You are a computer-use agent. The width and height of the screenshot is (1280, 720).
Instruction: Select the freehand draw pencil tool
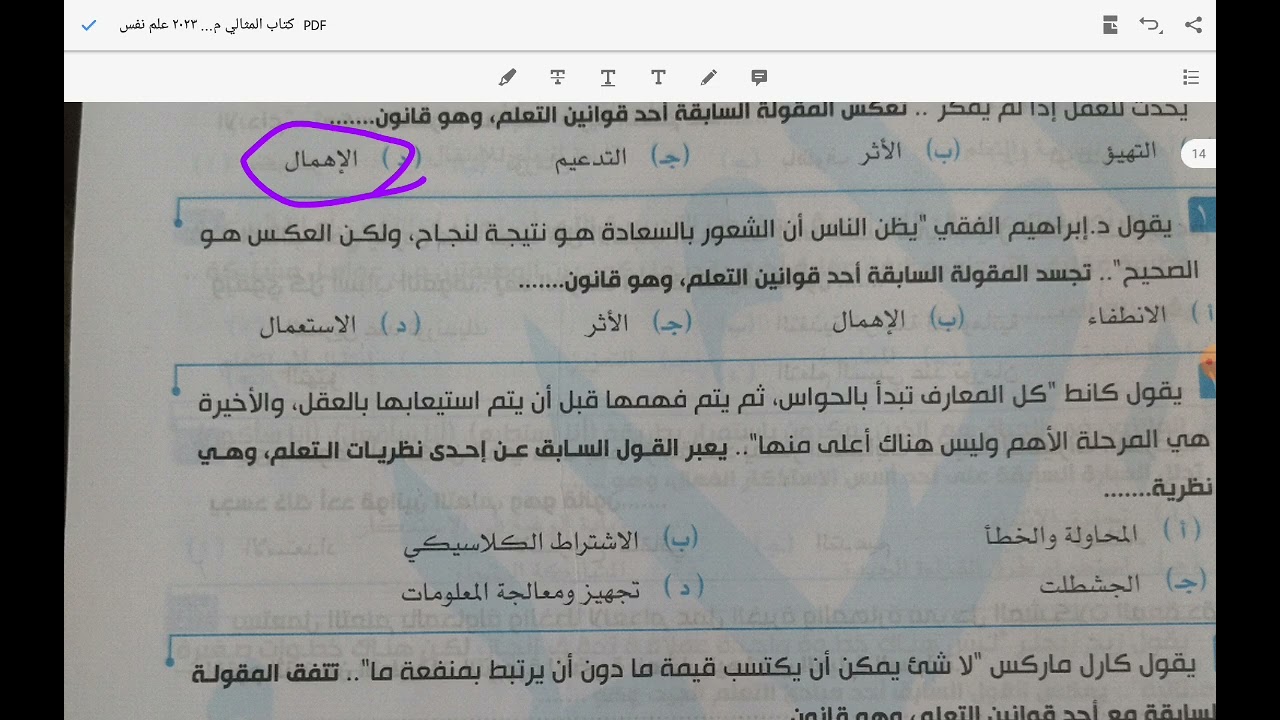tap(709, 77)
